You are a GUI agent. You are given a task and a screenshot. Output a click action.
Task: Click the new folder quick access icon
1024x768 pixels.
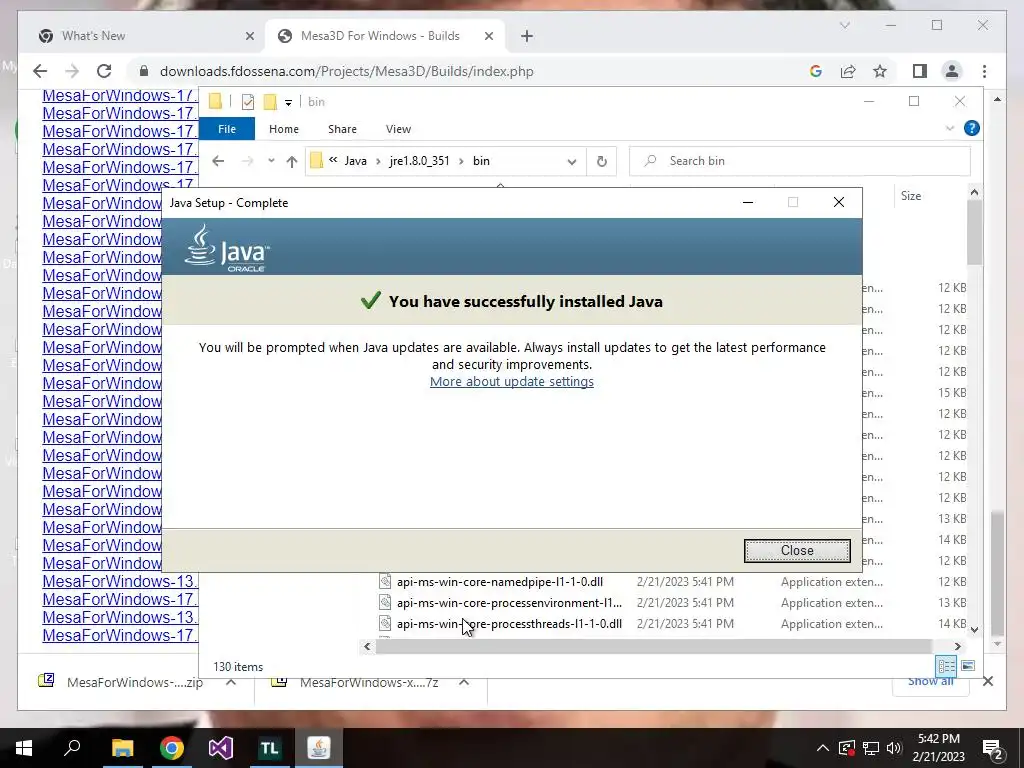point(270,102)
